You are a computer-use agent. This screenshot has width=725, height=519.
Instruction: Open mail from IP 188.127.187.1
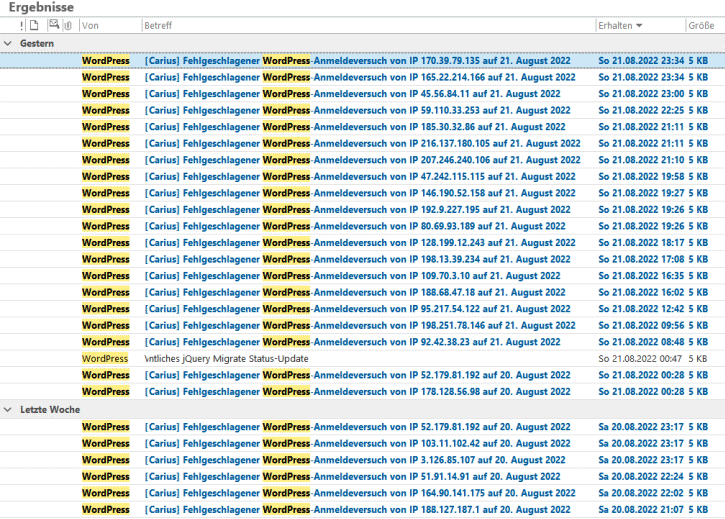pyautogui.click(x=362, y=509)
